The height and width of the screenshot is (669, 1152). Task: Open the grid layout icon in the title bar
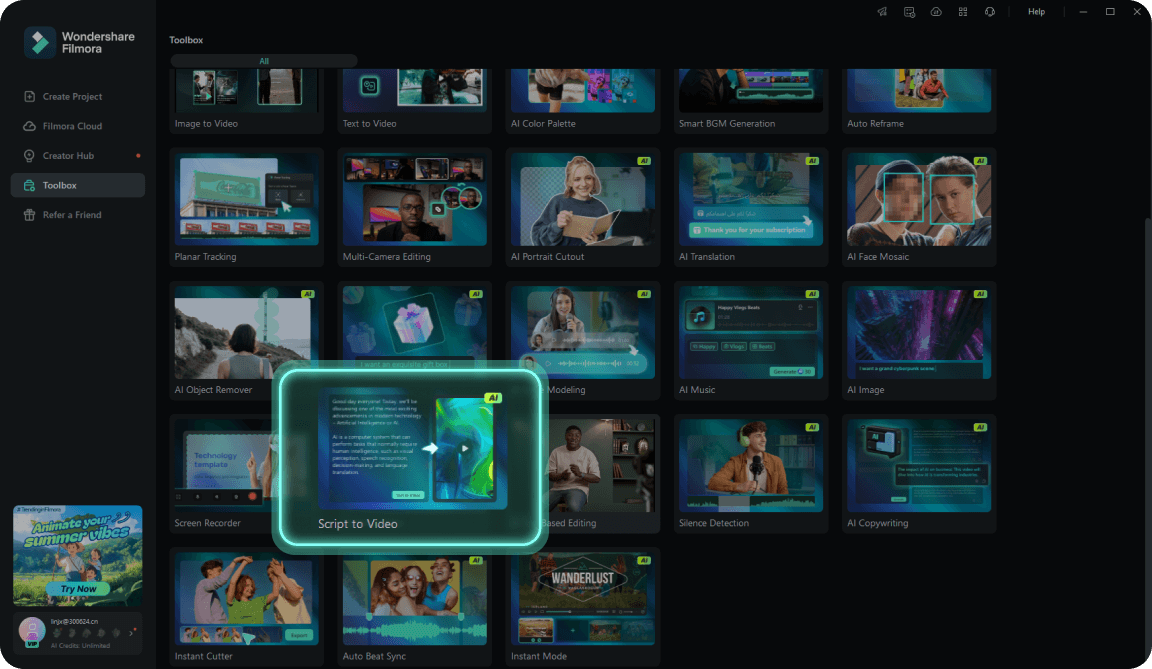(963, 12)
